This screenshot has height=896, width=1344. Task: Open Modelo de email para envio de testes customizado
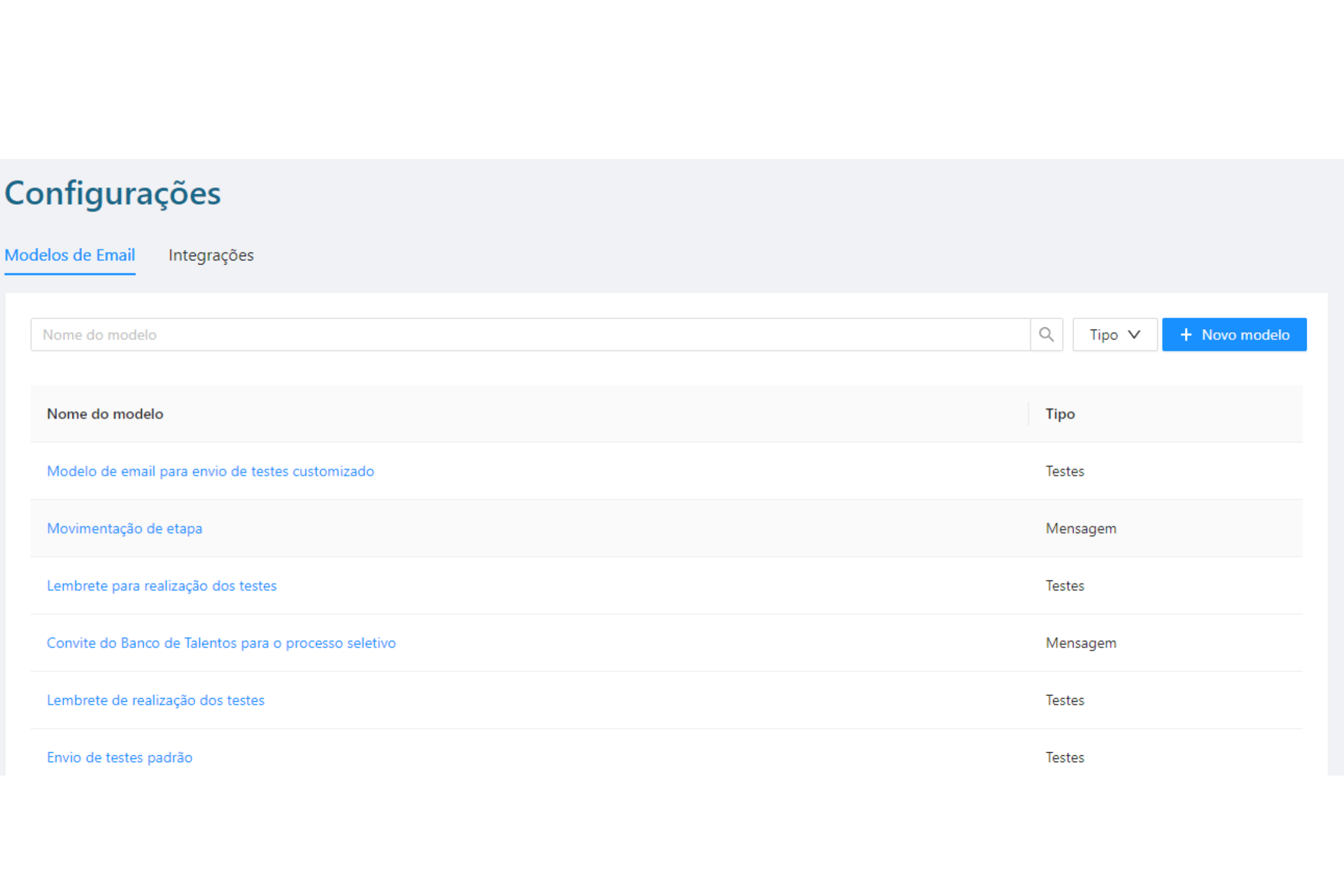[x=211, y=471]
